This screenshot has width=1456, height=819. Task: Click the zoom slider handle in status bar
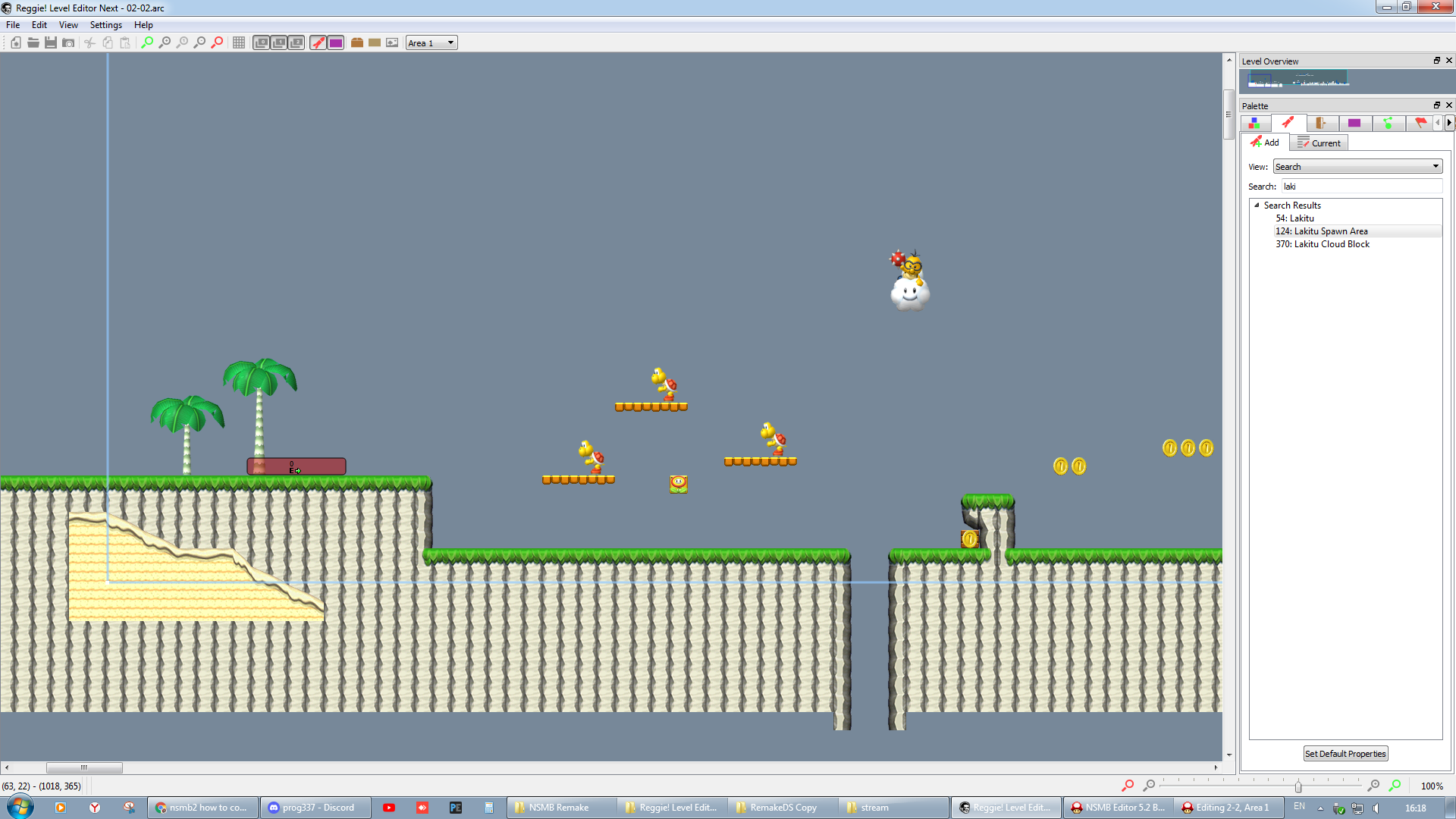point(1298,787)
